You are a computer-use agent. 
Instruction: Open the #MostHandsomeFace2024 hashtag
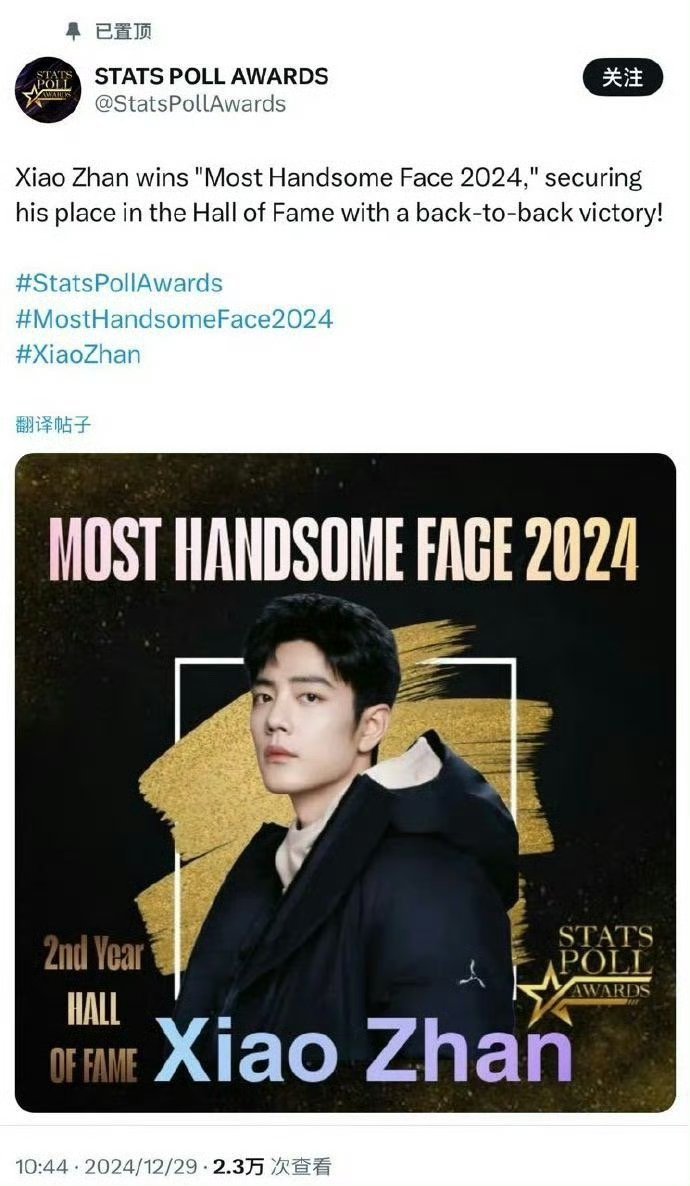[174, 318]
